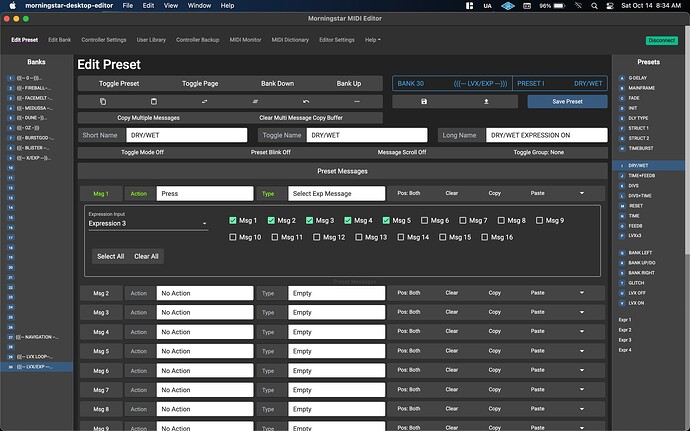
Task: Click the Save Preset button
Action: coord(566,102)
